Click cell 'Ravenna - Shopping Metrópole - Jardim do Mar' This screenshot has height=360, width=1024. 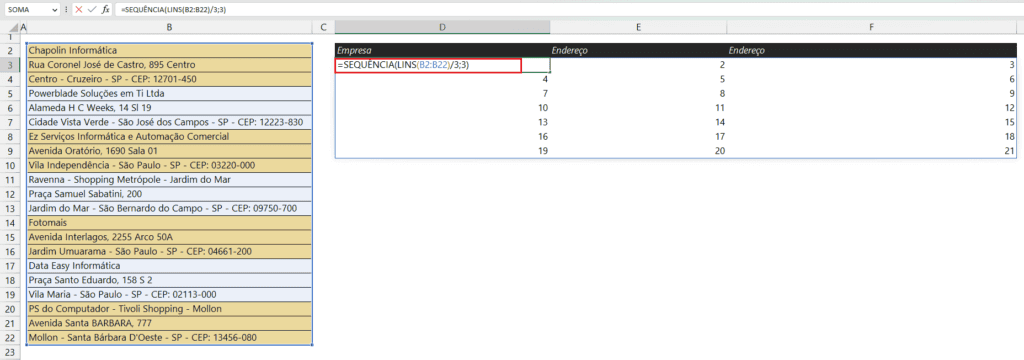[169, 180]
